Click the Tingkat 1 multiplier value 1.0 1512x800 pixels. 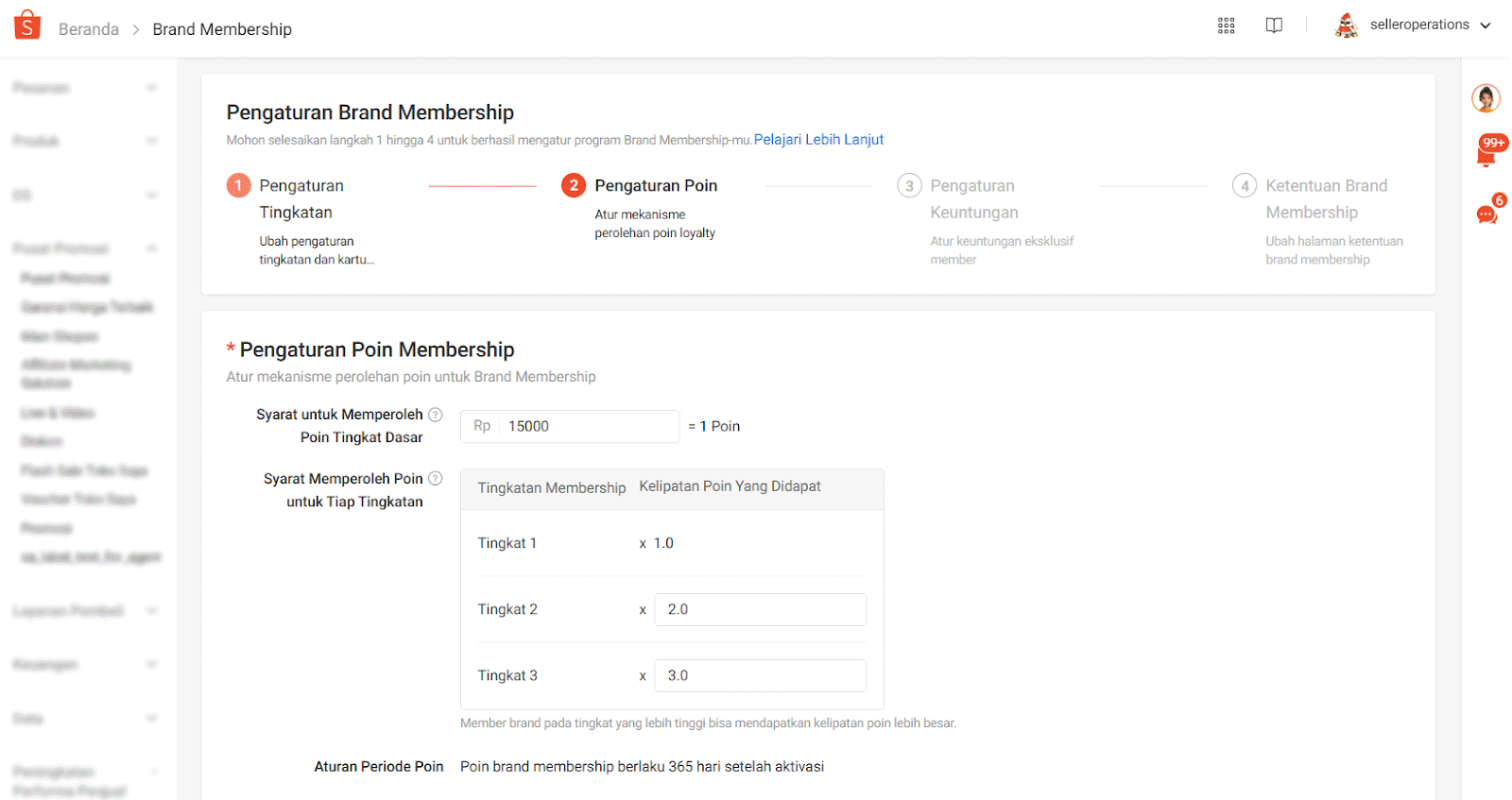[663, 544]
